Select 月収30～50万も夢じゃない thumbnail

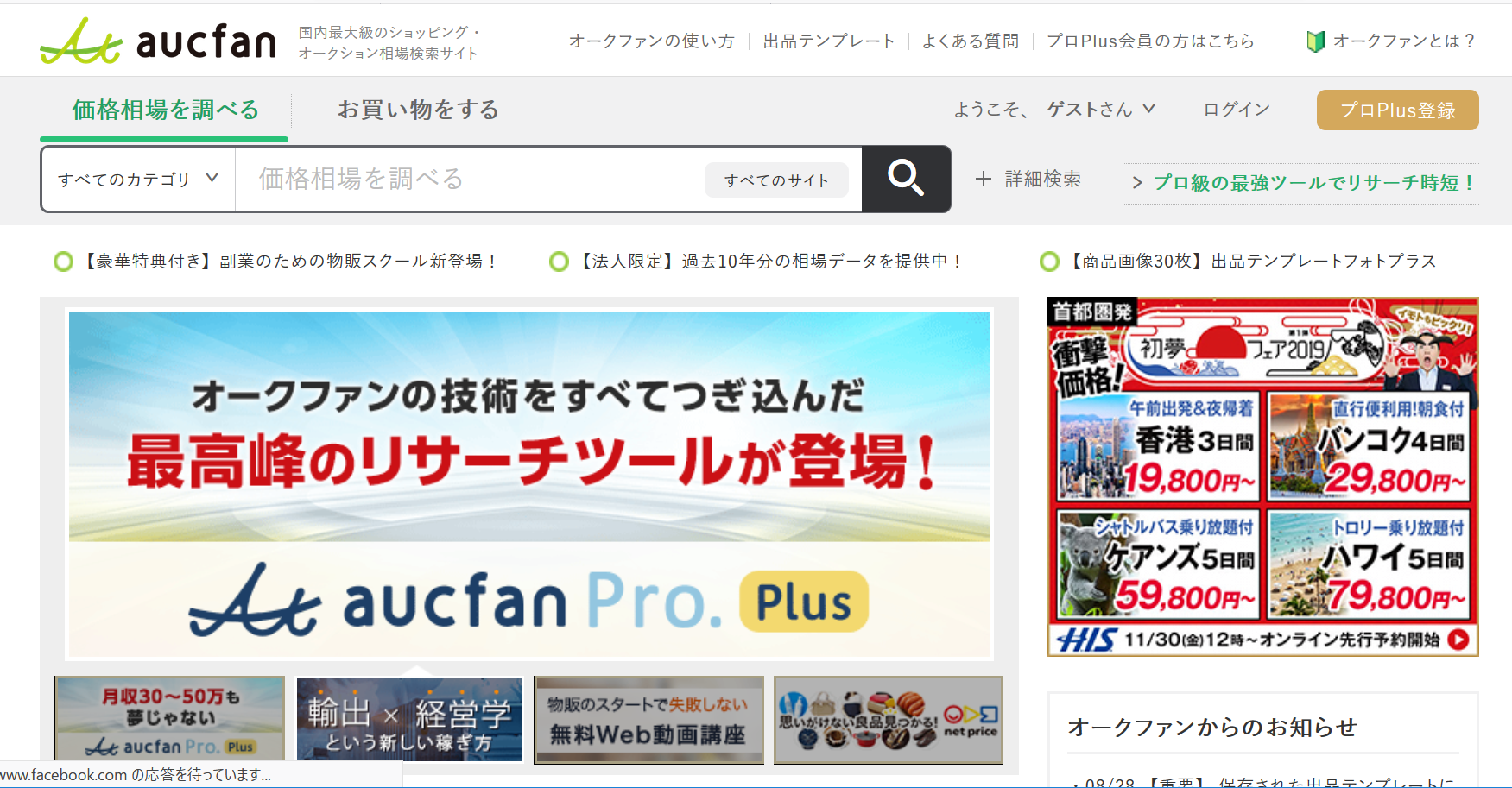point(169,719)
